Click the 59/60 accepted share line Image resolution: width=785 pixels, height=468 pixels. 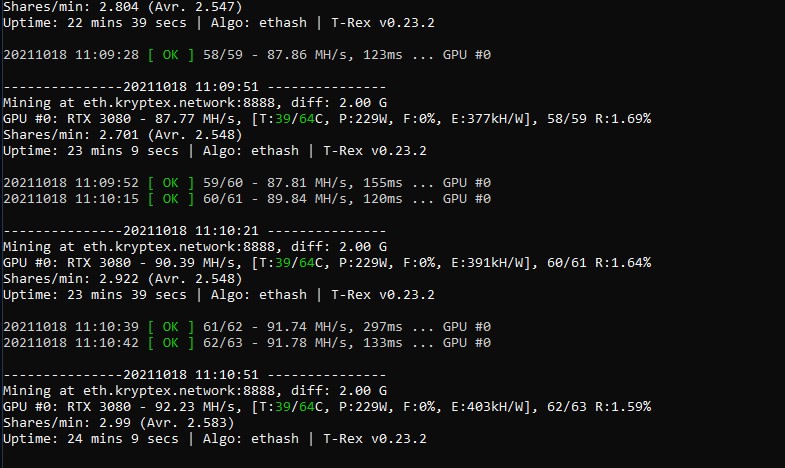pyautogui.click(x=247, y=183)
